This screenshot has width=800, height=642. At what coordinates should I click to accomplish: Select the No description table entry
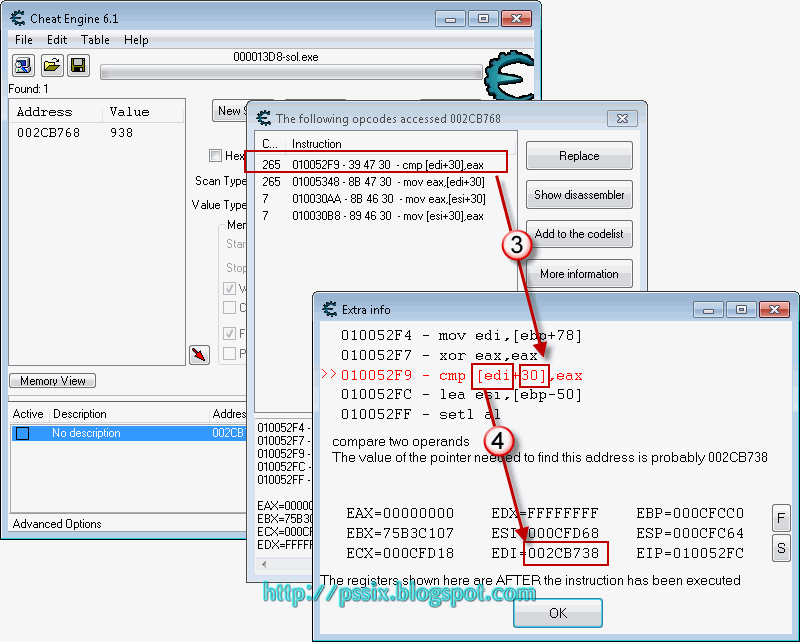[129, 433]
